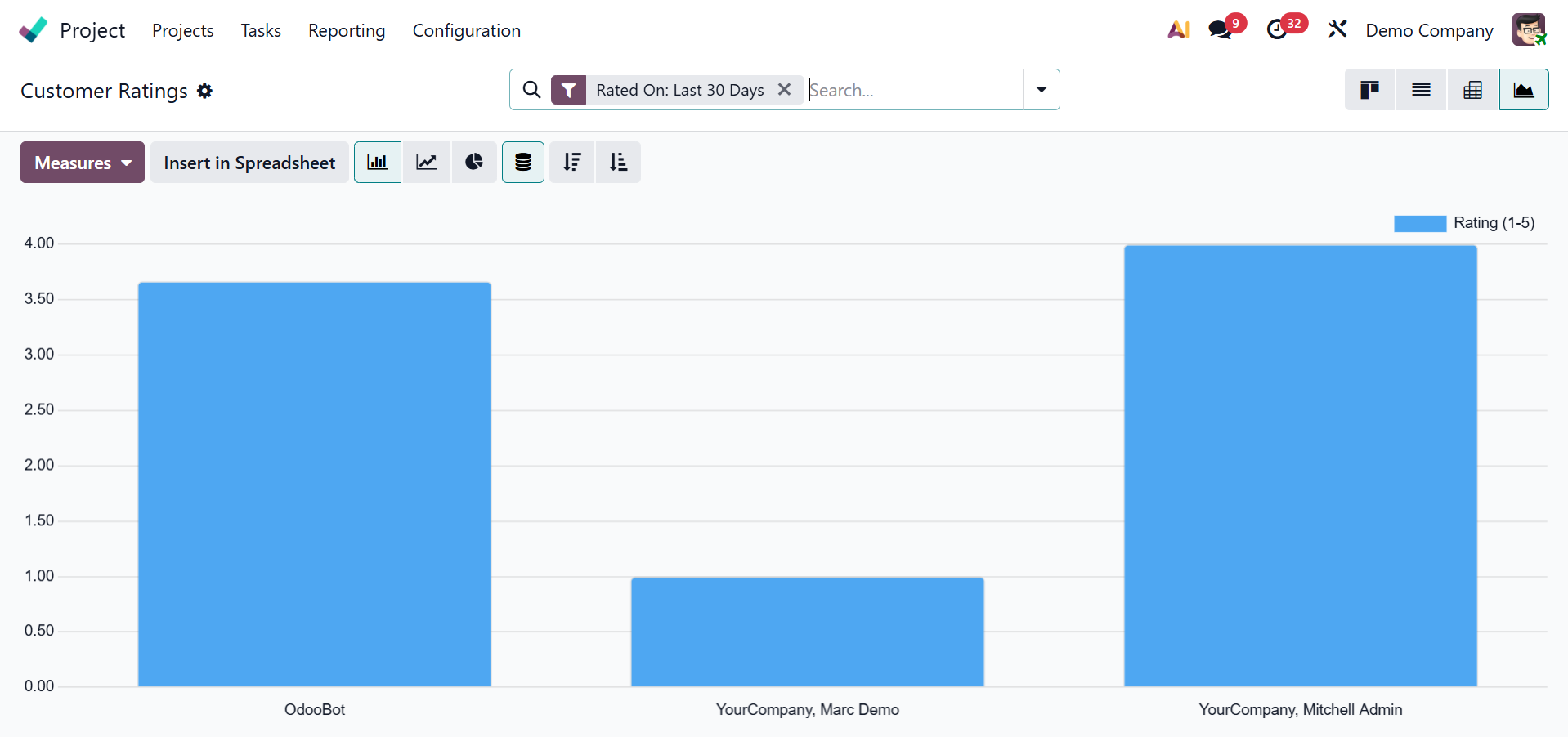Sort the chart in descending order

[572, 162]
